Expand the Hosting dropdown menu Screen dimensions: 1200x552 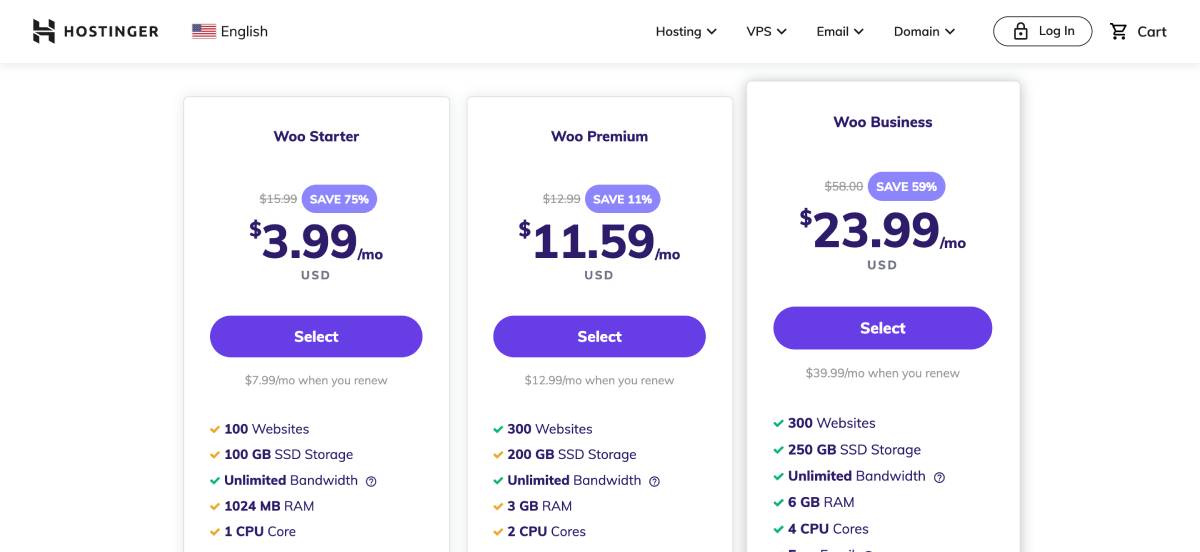click(686, 31)
